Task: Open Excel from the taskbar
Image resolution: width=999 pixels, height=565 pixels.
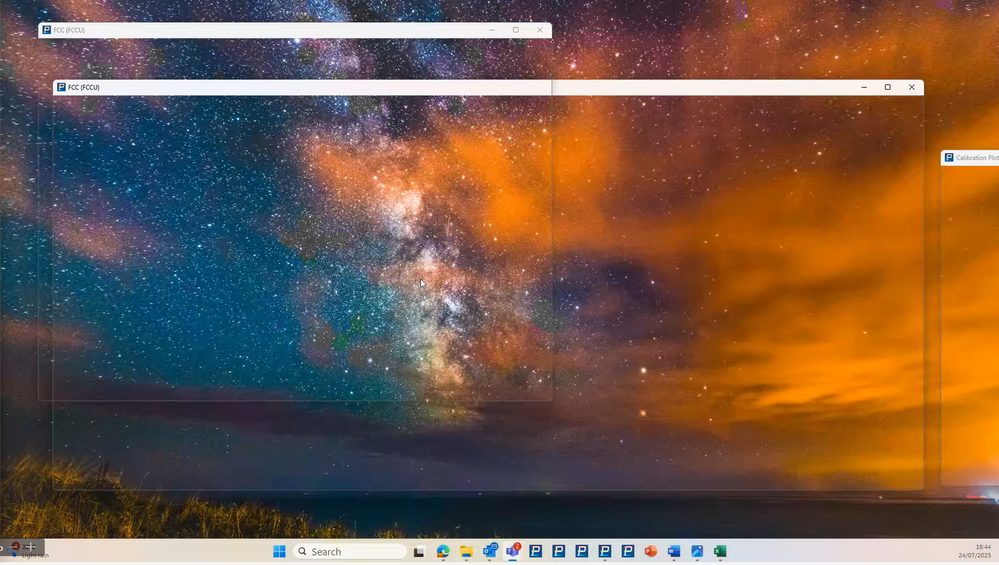Action: pyautogui.click(x=720, y=552)
